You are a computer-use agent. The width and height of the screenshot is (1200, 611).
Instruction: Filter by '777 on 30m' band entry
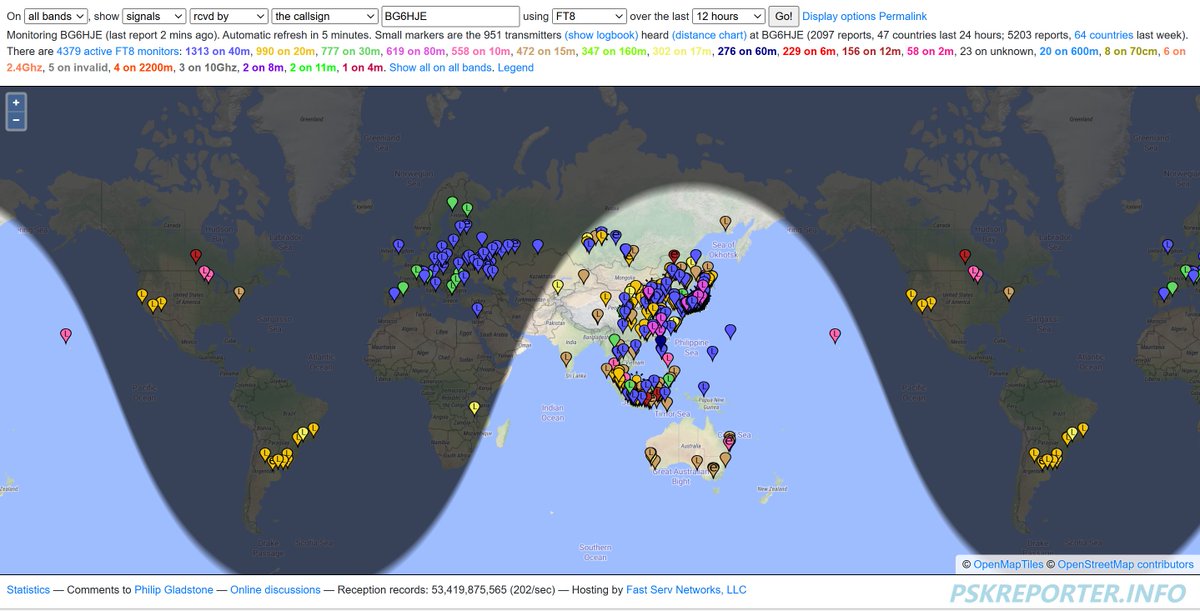click(350, 51)
